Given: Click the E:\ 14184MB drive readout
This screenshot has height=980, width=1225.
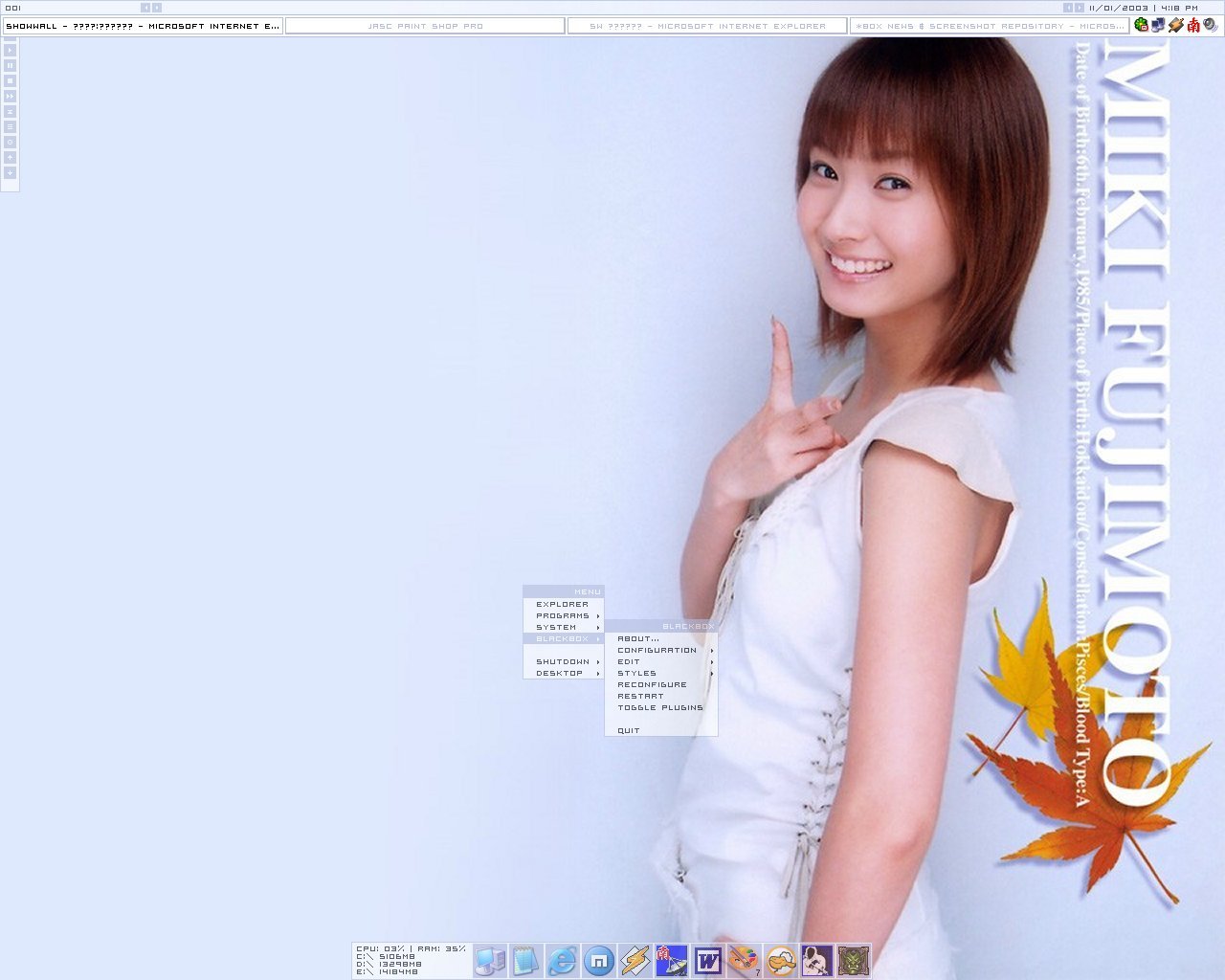Looking at the screenshot, I should [387, 971].
